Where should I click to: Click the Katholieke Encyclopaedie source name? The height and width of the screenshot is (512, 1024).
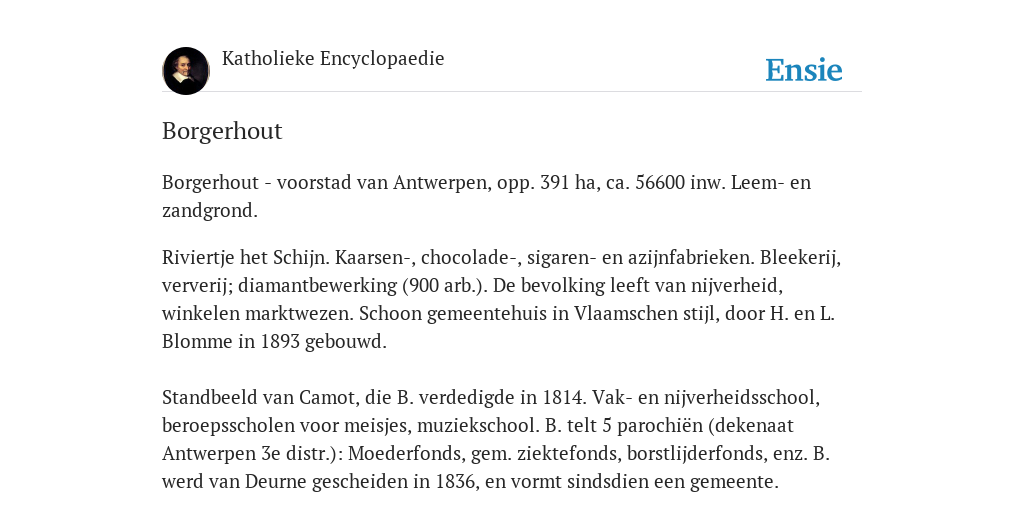[333, 58]
